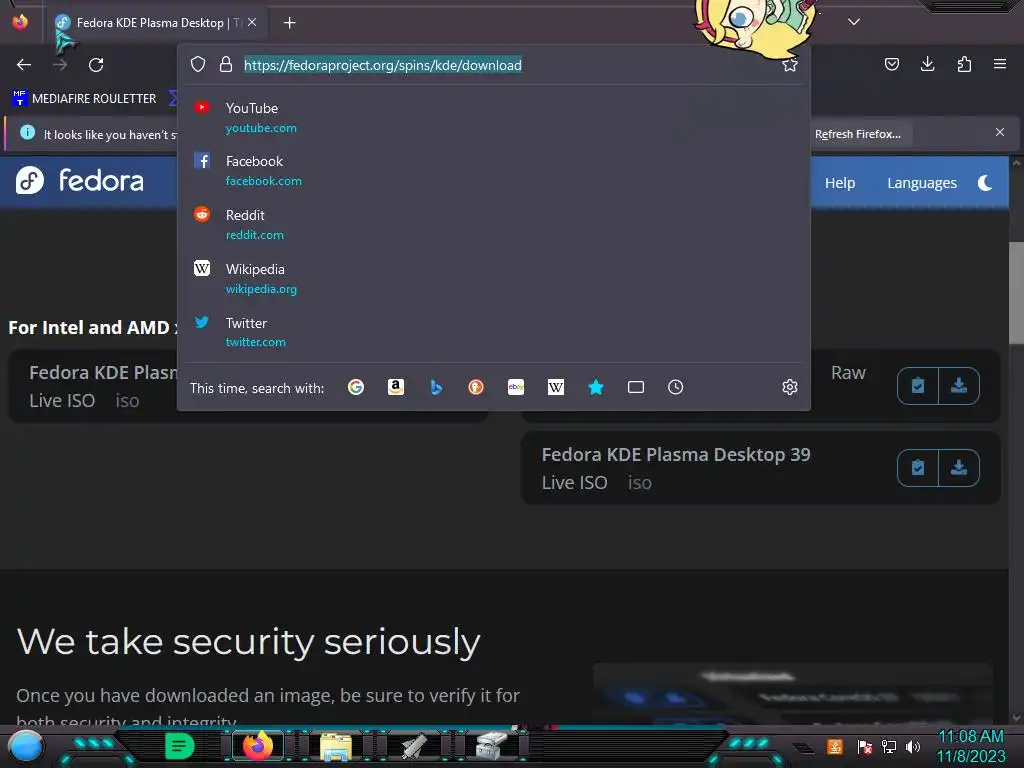
Task: Verify checksum for the Raw image row
Action: pyautogui.click(x=918, y=386)
